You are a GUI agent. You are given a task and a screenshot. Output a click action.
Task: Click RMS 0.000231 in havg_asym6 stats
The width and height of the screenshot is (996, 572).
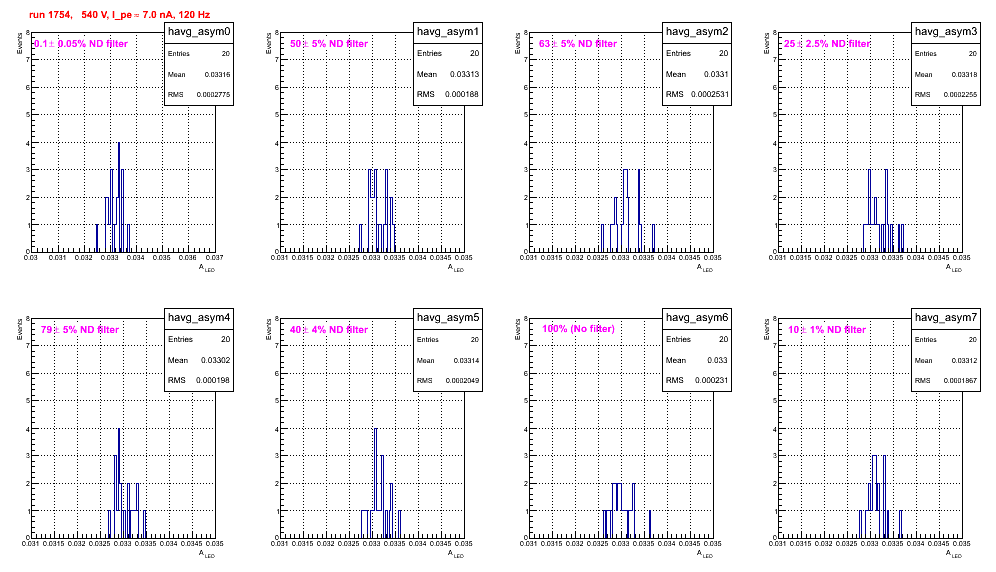click(x=697, y=381)
